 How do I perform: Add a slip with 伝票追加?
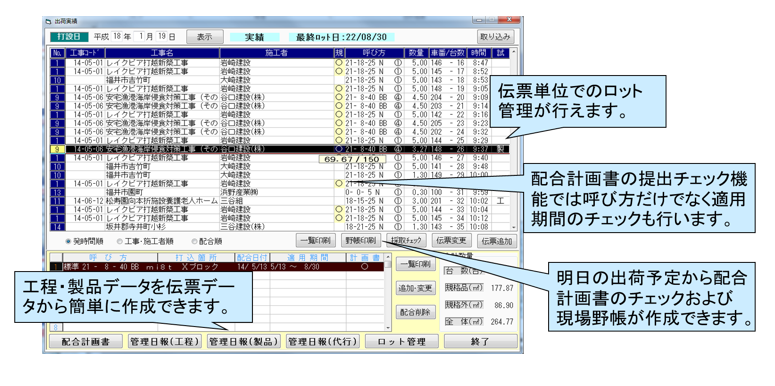pyautogui.click(x=497, y=241)
